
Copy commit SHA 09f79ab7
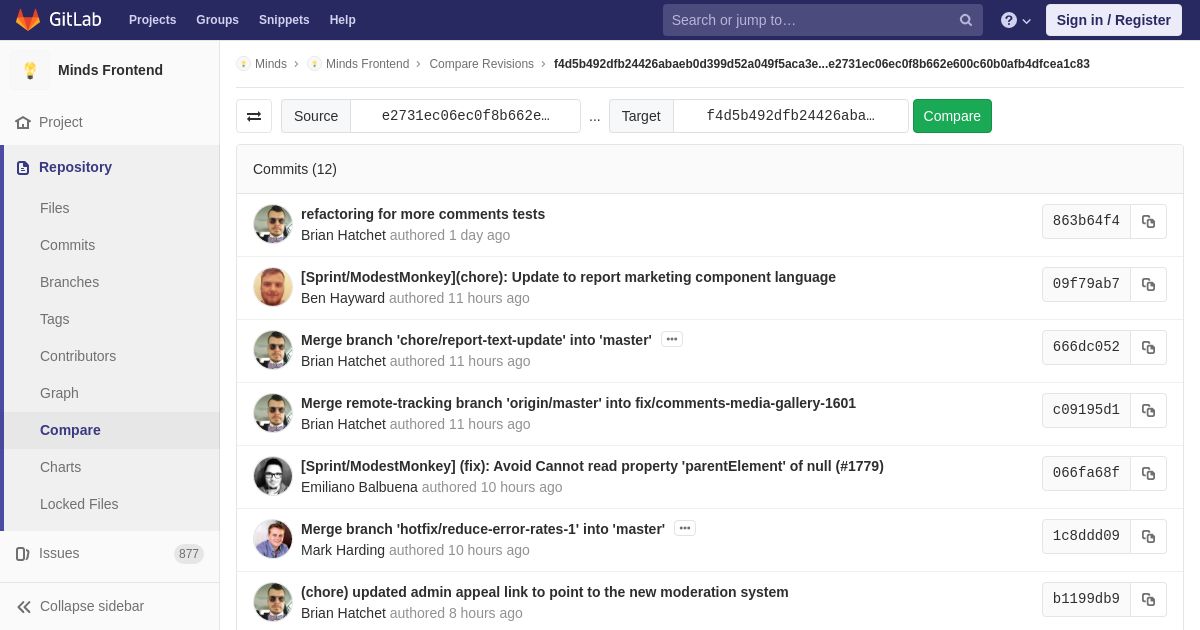click(1148, 284)
